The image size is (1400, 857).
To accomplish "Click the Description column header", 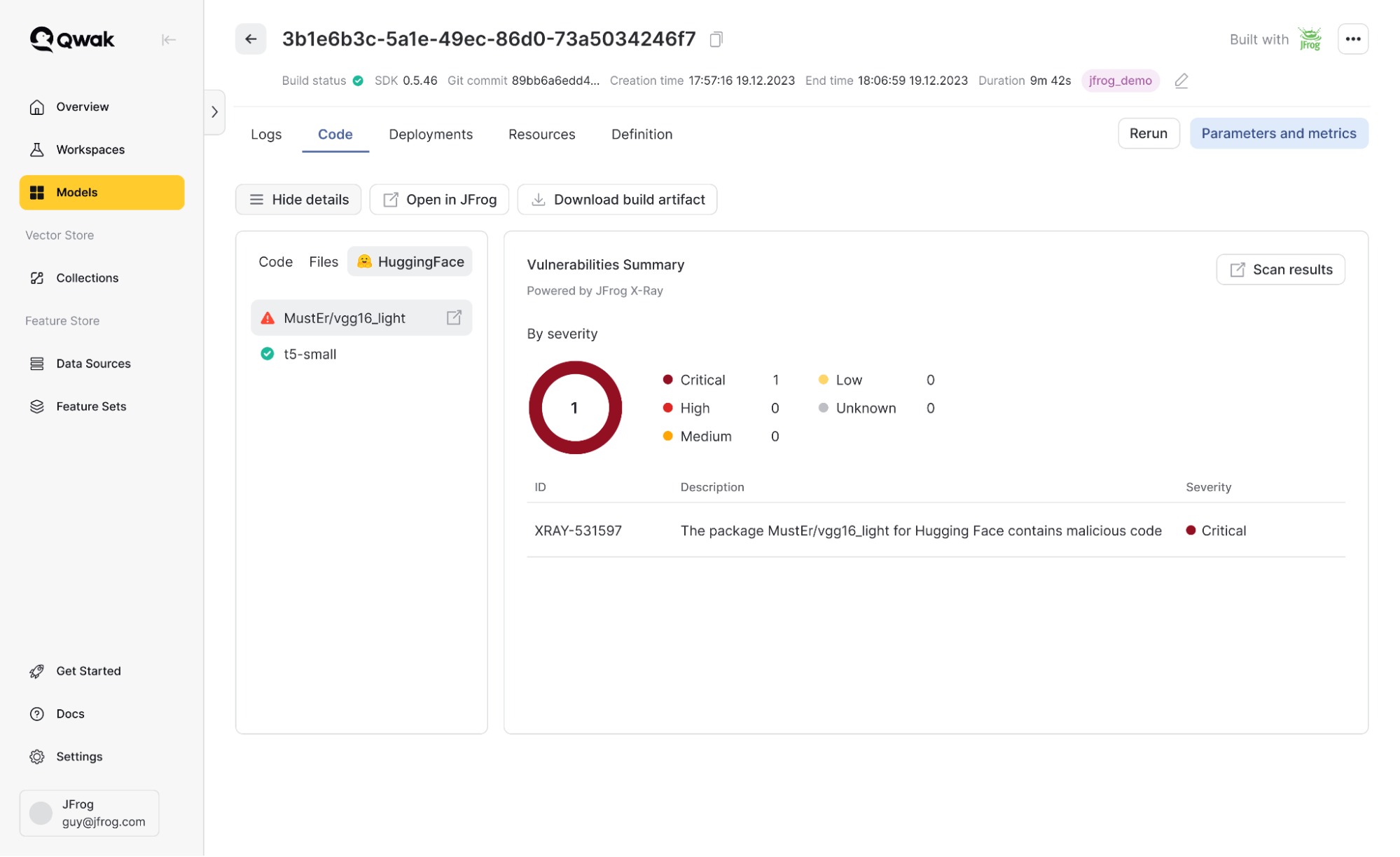I will point(712,487).
